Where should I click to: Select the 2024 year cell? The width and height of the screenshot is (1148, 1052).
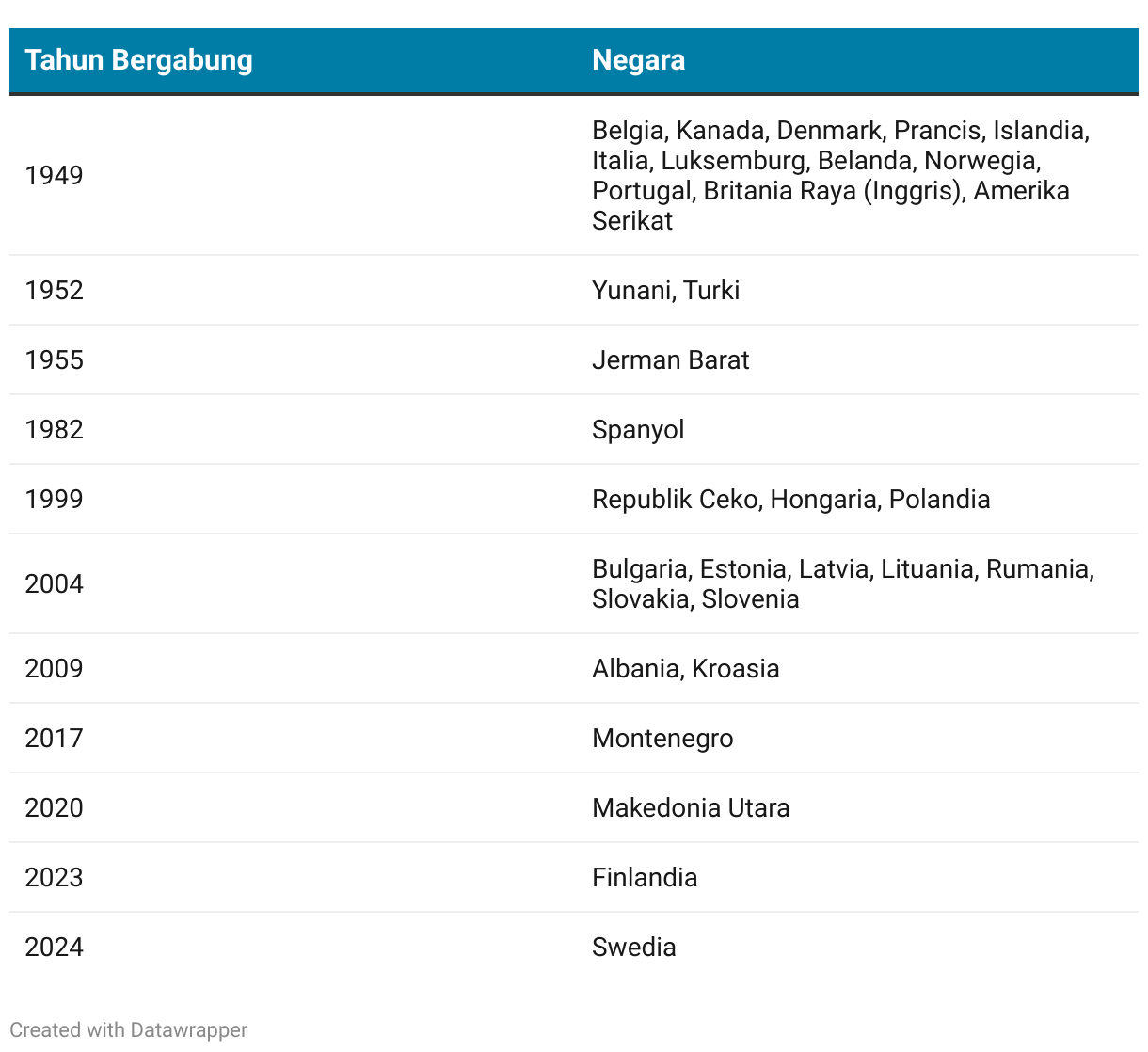point(54,947)
